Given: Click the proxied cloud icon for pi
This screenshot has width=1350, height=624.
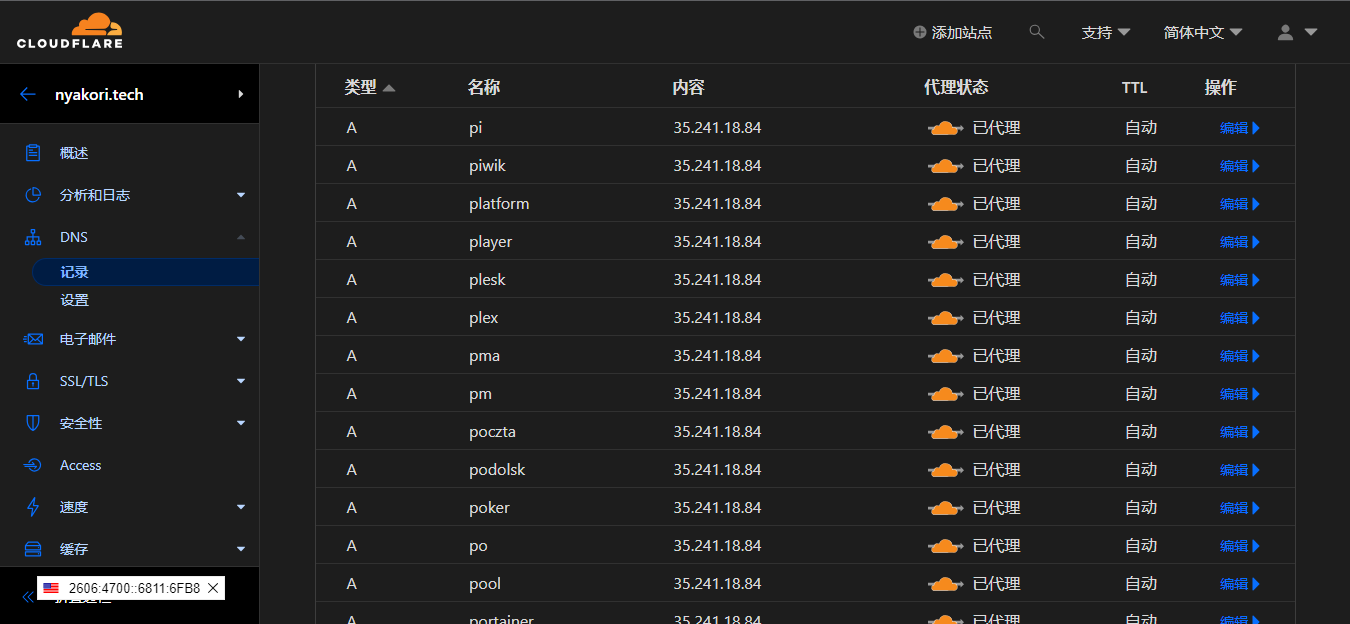Looking at the screenshot, I should pyautogui.click(x=946, y=128).
